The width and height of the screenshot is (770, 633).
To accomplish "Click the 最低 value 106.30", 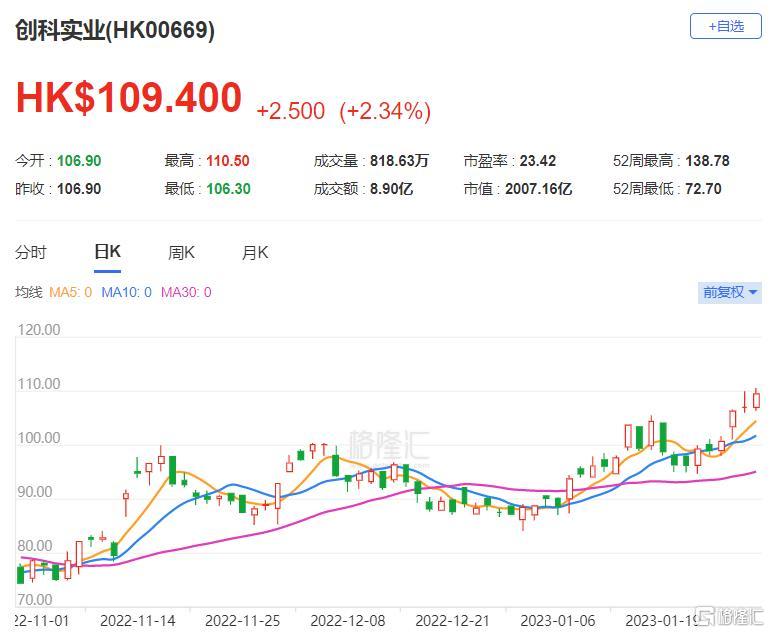I will point(228,189).
